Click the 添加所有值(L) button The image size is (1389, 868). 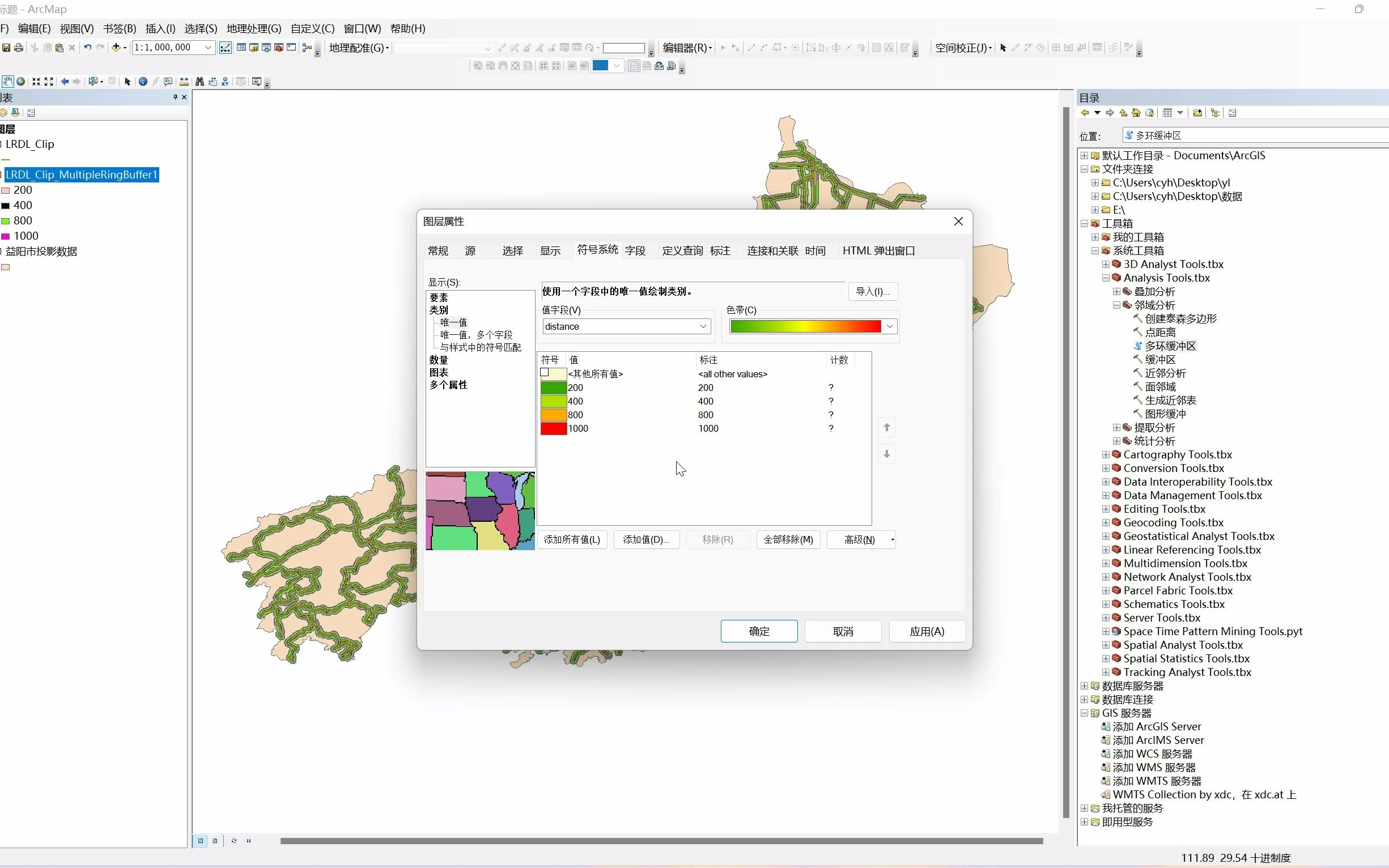tap(572, 539)
